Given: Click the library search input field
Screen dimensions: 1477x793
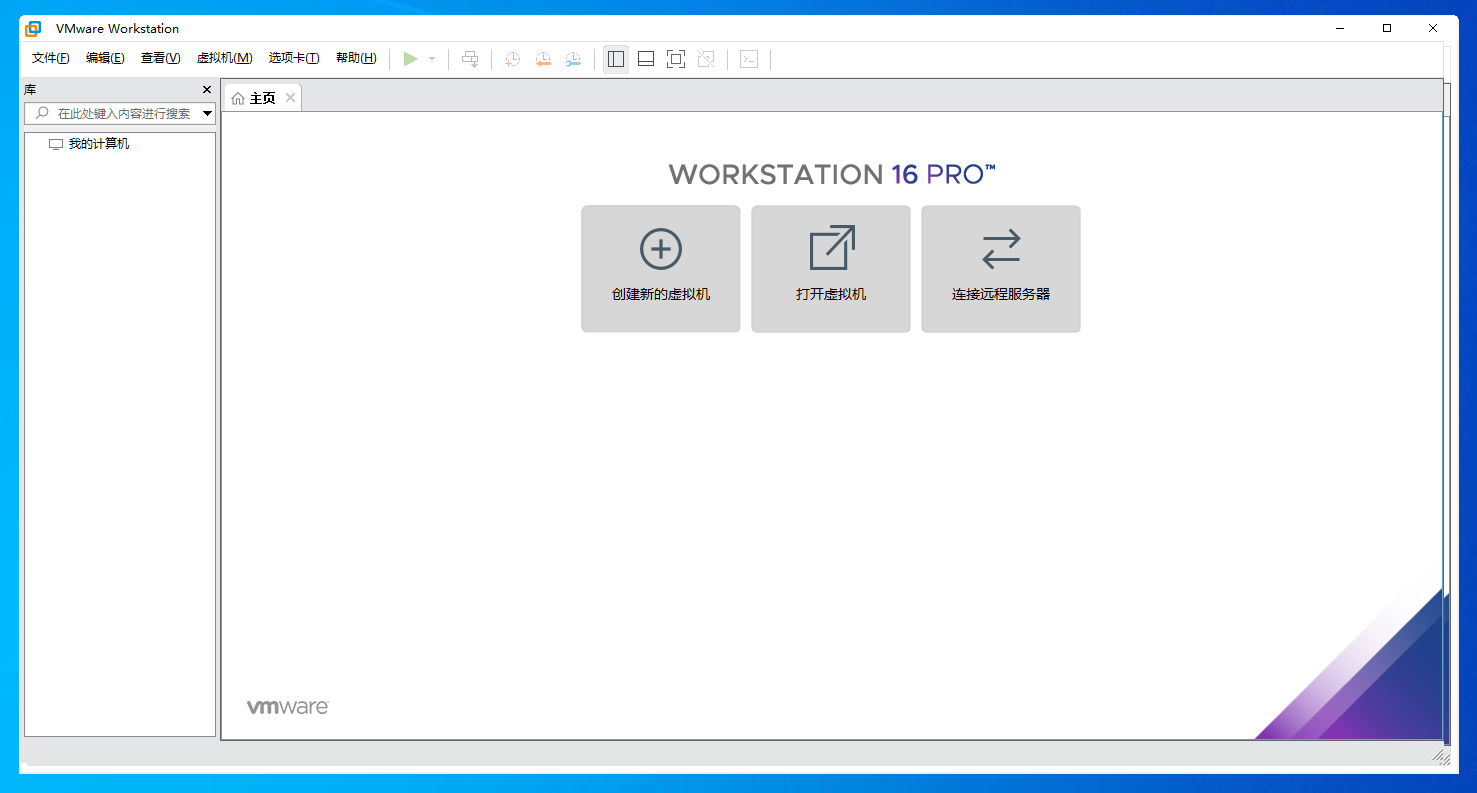Looking at the screenshot, I should 119,113.
